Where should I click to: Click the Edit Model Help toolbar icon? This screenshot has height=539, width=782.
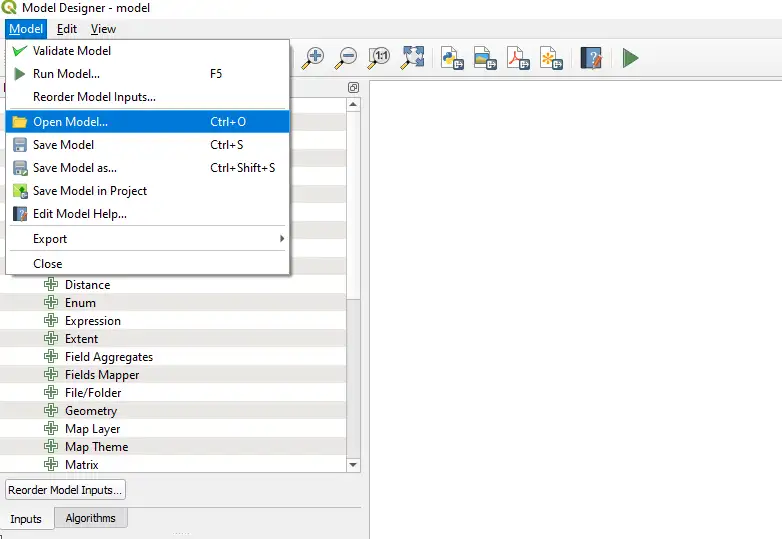point(591,58)
